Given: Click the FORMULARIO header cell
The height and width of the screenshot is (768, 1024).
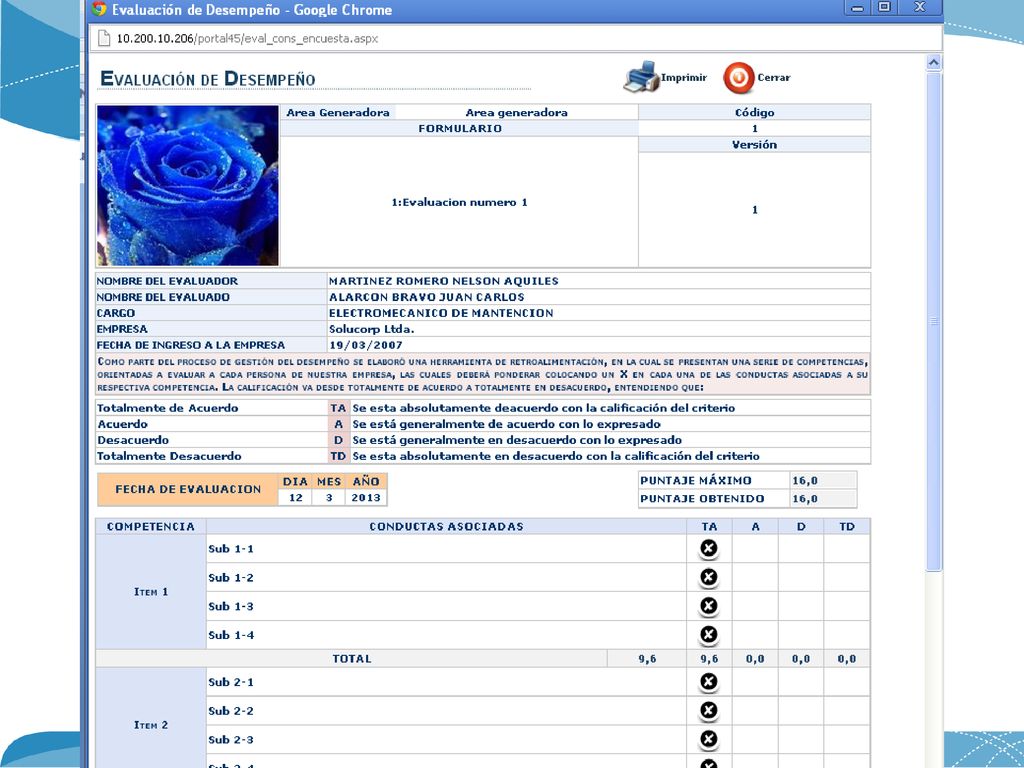Looking at the screenshot, I should click(x=460, y=129).
